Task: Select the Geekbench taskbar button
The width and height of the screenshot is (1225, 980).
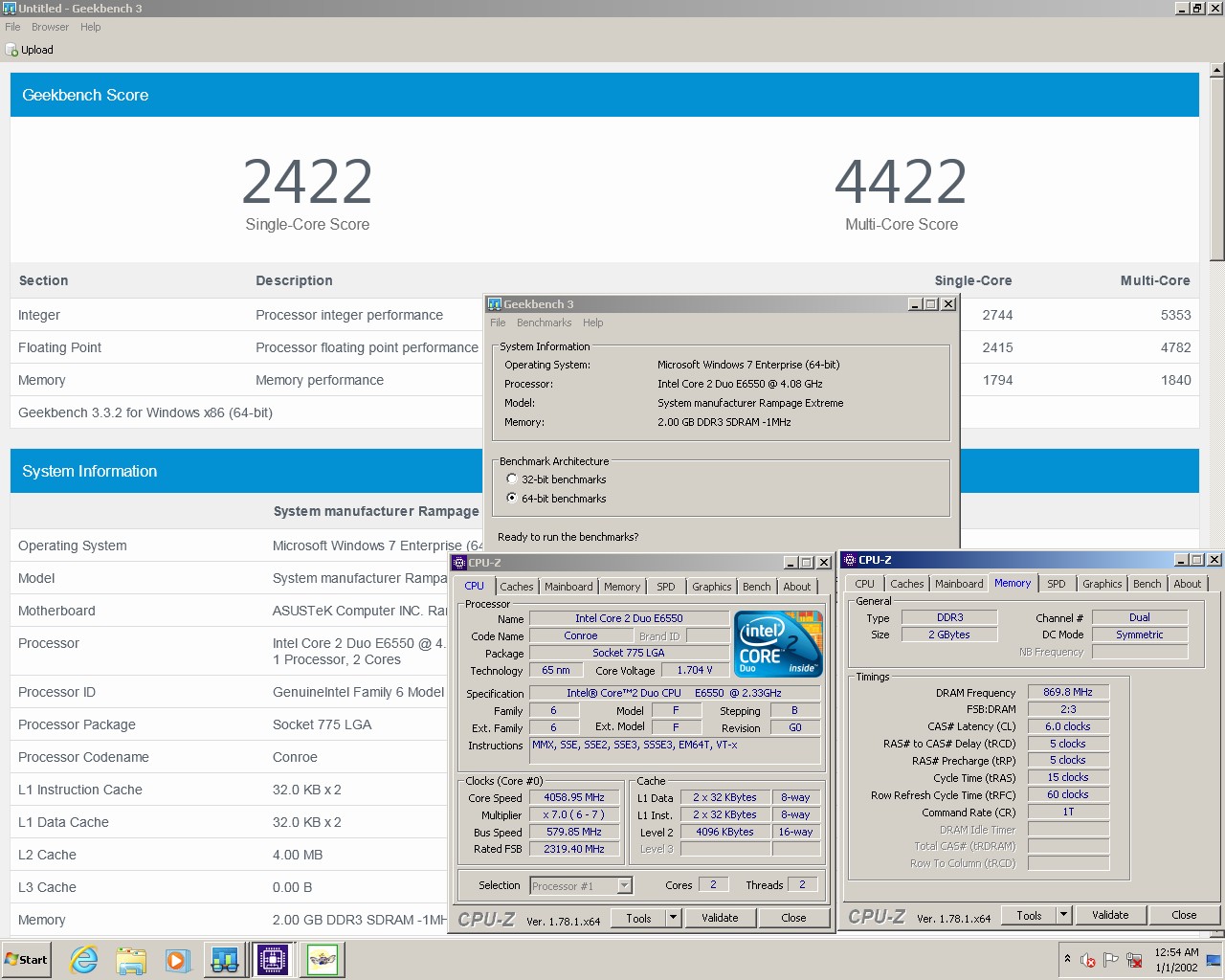Action: click(x=225, y=959)
